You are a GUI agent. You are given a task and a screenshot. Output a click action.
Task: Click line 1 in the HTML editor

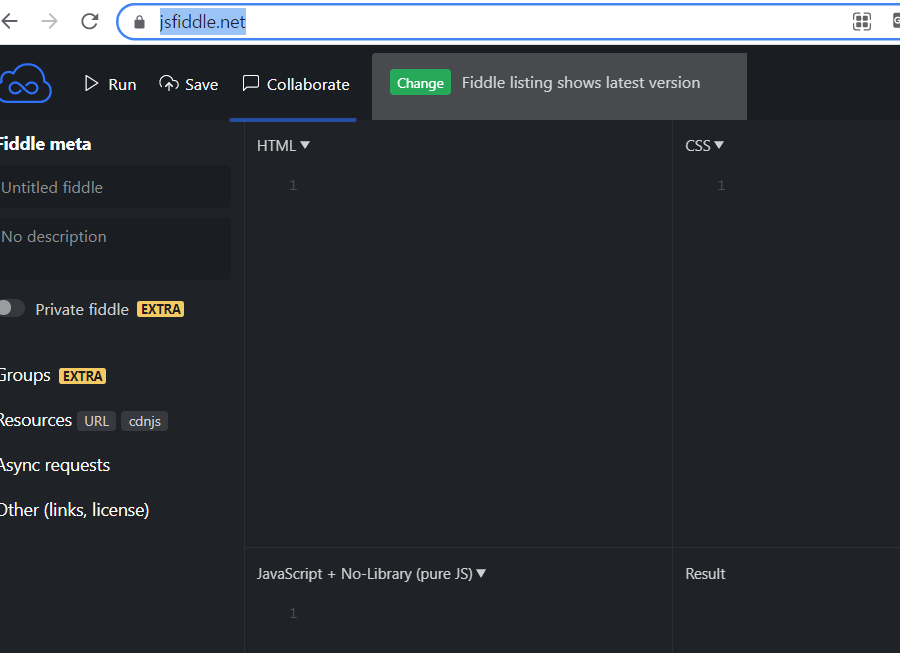pyautogui.click(x=293, y=185)
